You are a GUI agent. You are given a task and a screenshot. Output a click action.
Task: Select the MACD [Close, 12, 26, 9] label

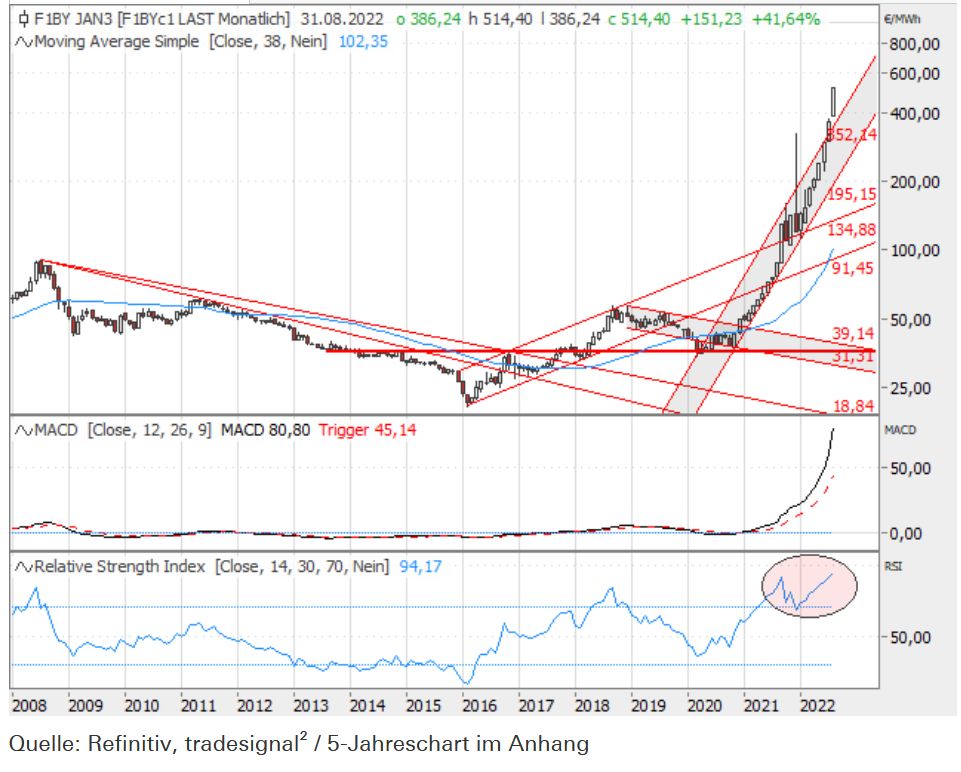(123, 431)
